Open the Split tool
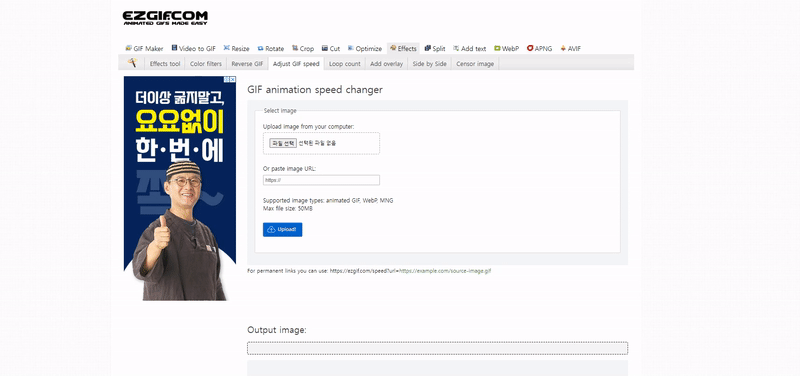Image resolution: width=800 pixels, height=376 pixels. (x=435, y=48)
